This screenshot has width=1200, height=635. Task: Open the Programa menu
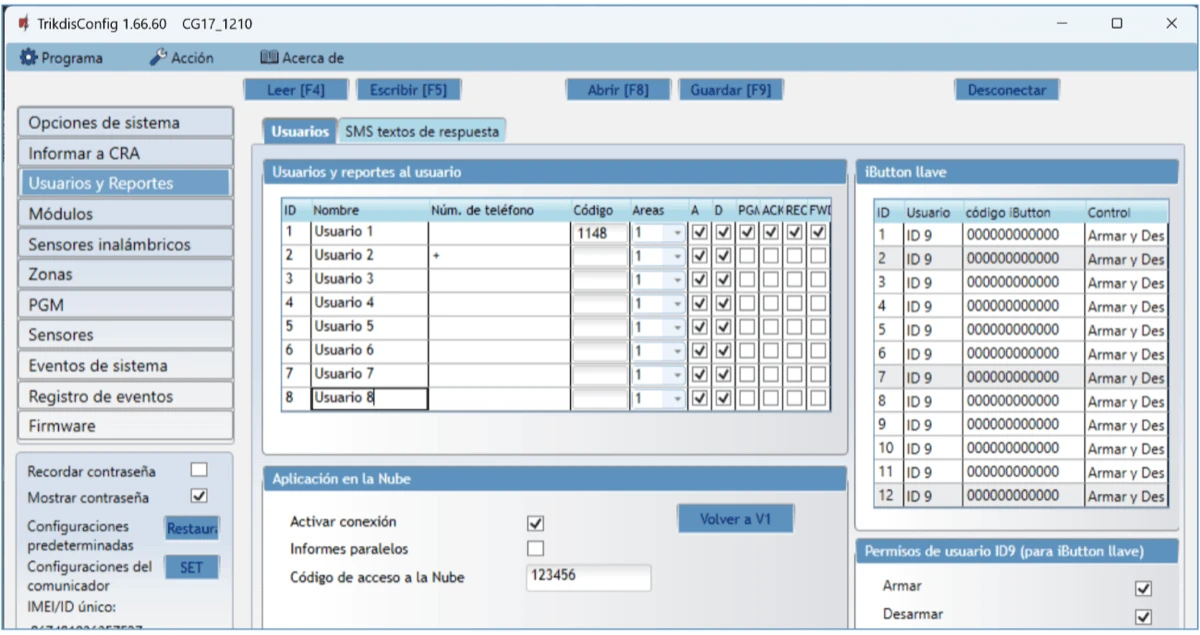tap(61, 58)
